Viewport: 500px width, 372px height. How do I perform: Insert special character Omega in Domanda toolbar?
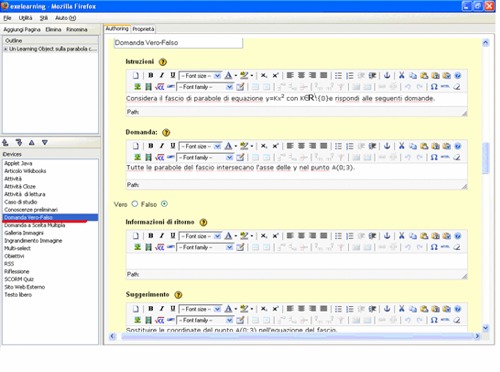[434, 157]
